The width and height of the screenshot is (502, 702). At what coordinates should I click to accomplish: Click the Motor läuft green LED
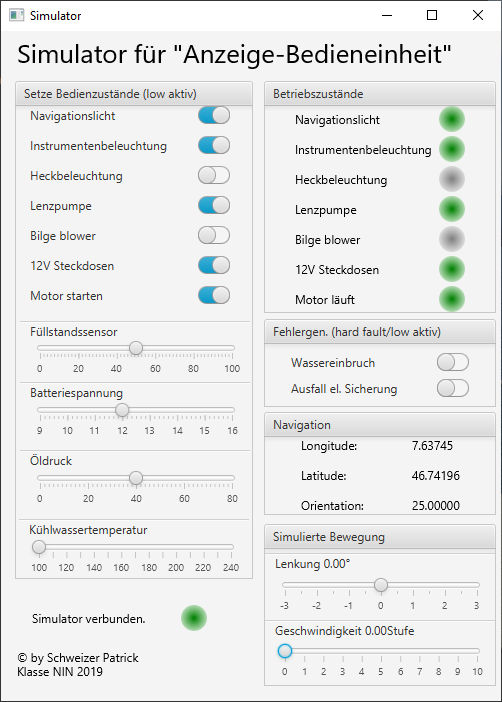coord(451,300)
